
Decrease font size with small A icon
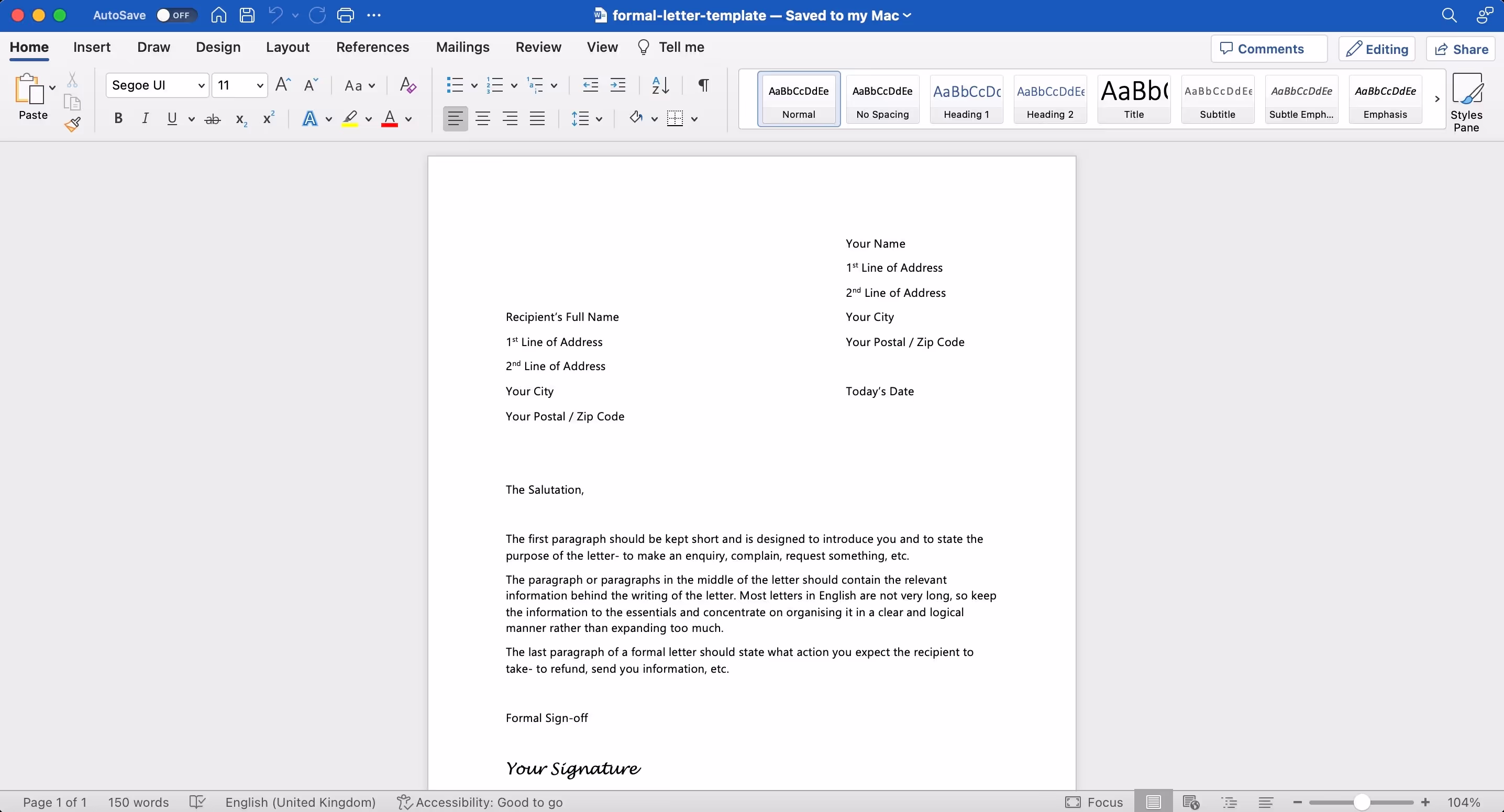[x=311, y=85]
